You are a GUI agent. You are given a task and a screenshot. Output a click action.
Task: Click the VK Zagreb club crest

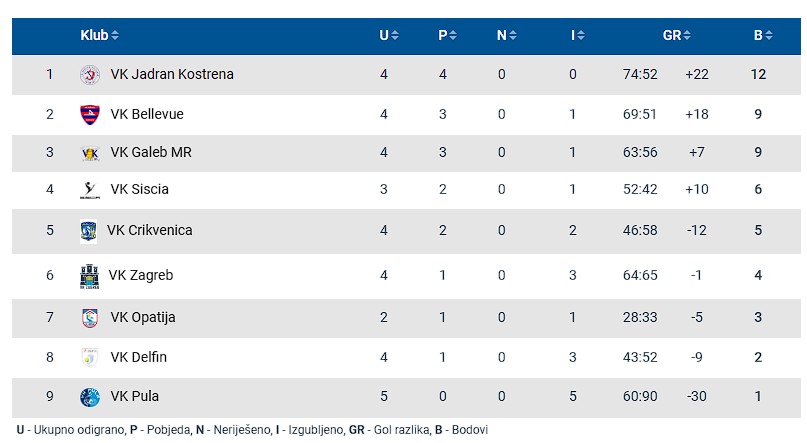tap(89, 276)
